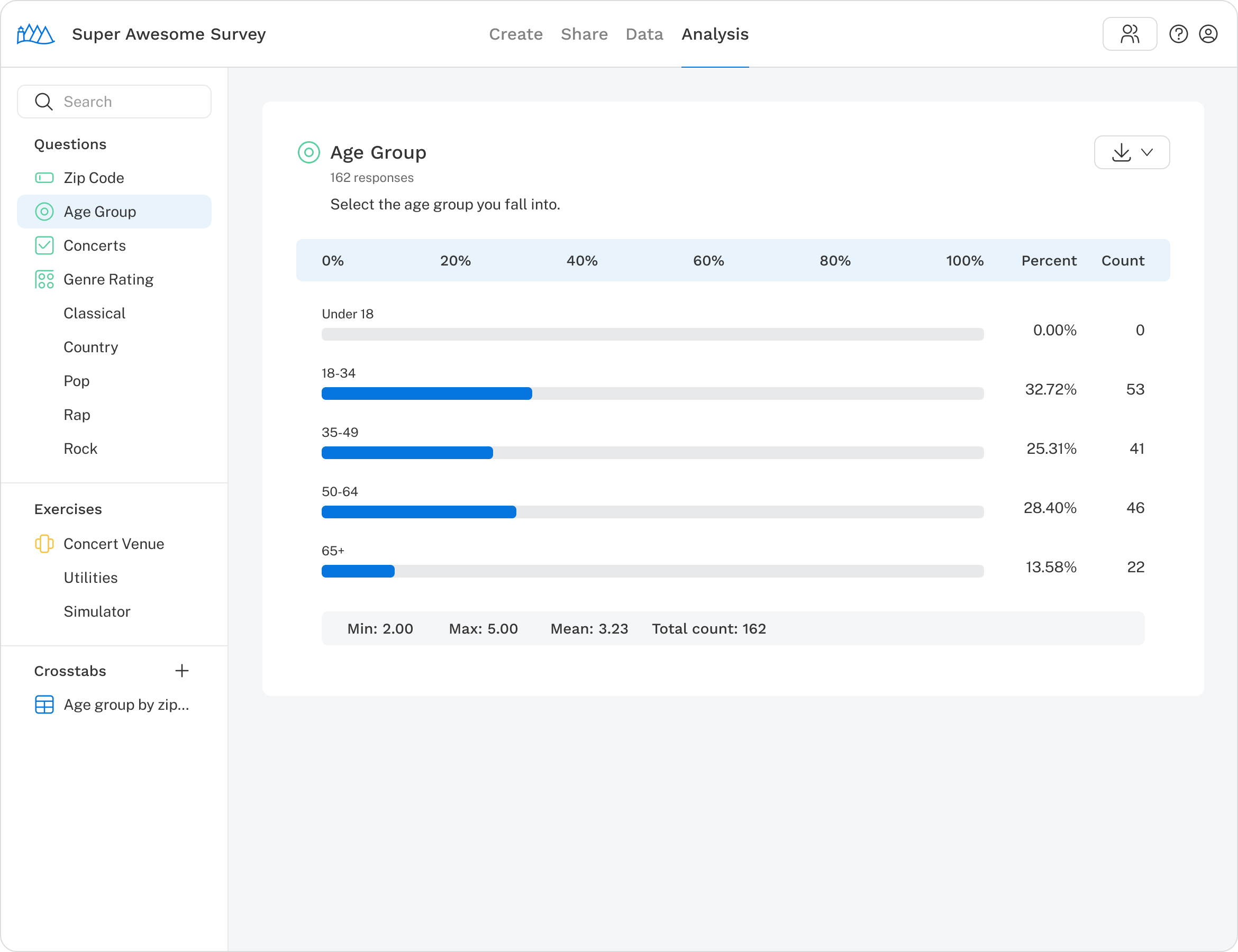Open the Concert Venue exercise
1238x952 pixels.
(x=114, y=544)
